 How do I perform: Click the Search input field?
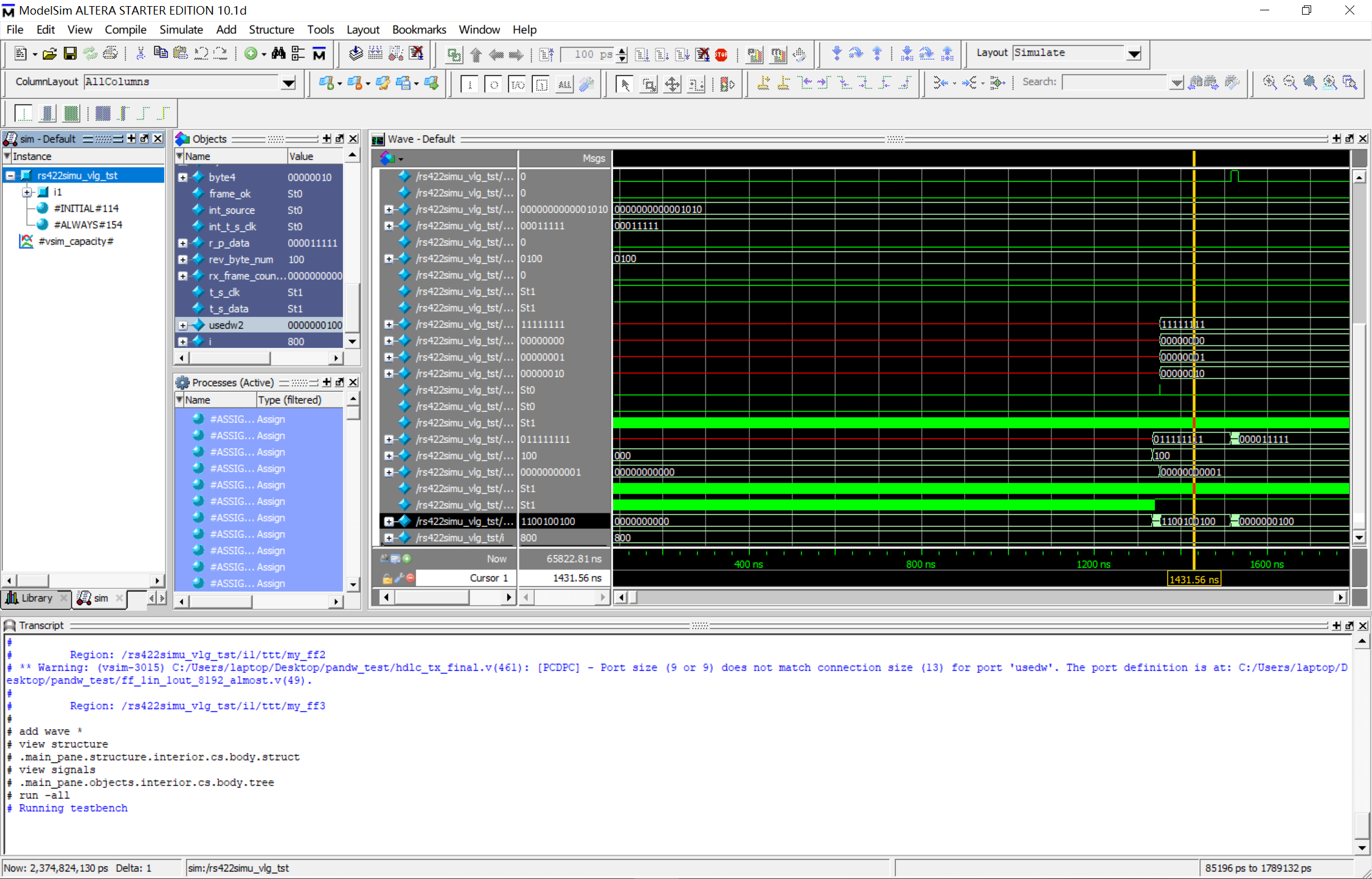[x=1115, y=83]
